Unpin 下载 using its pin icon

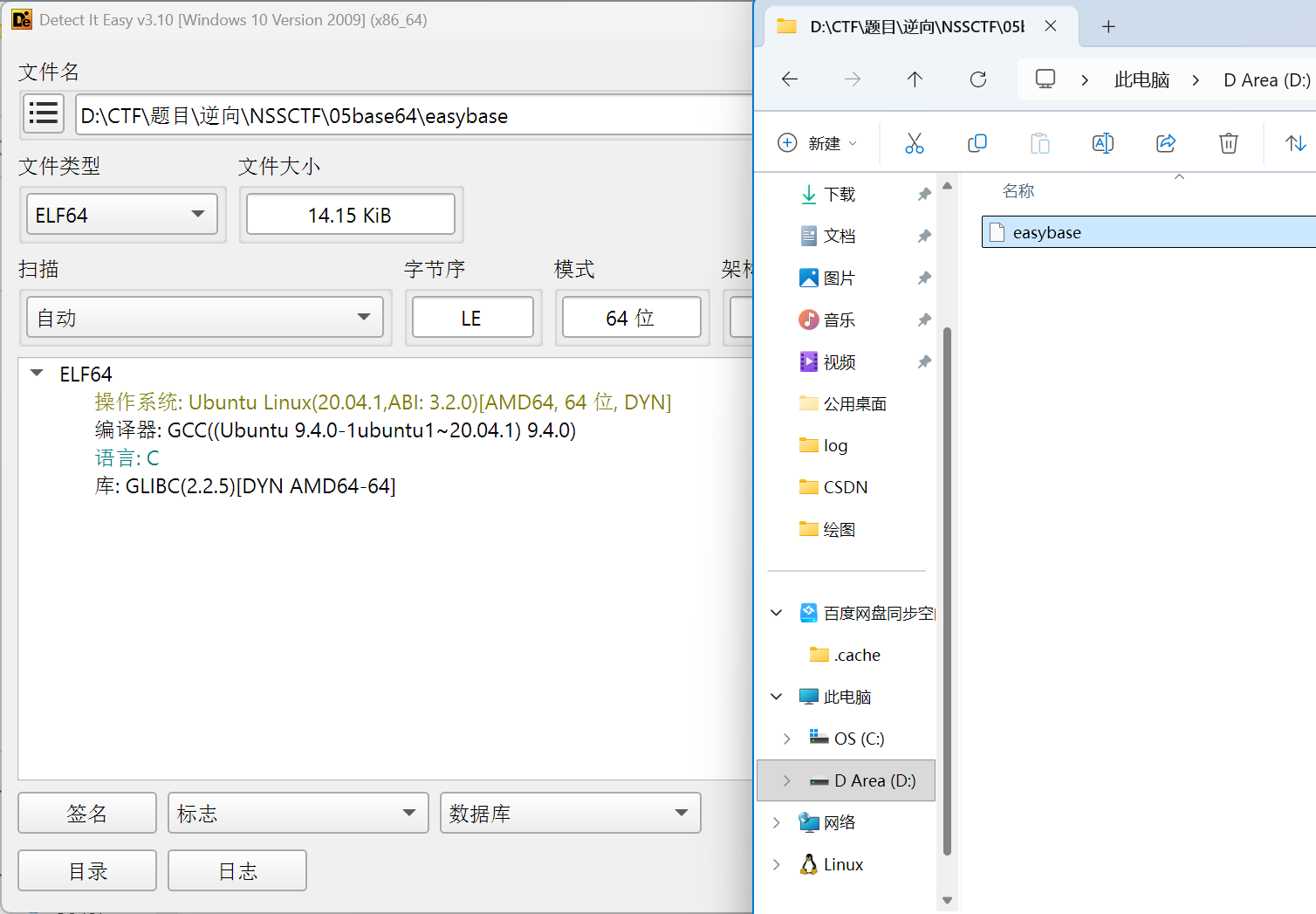click(924, 195)
